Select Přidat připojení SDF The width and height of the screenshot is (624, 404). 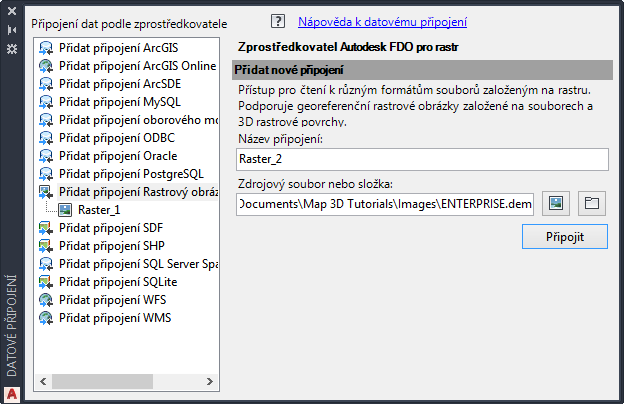[111, 228]
